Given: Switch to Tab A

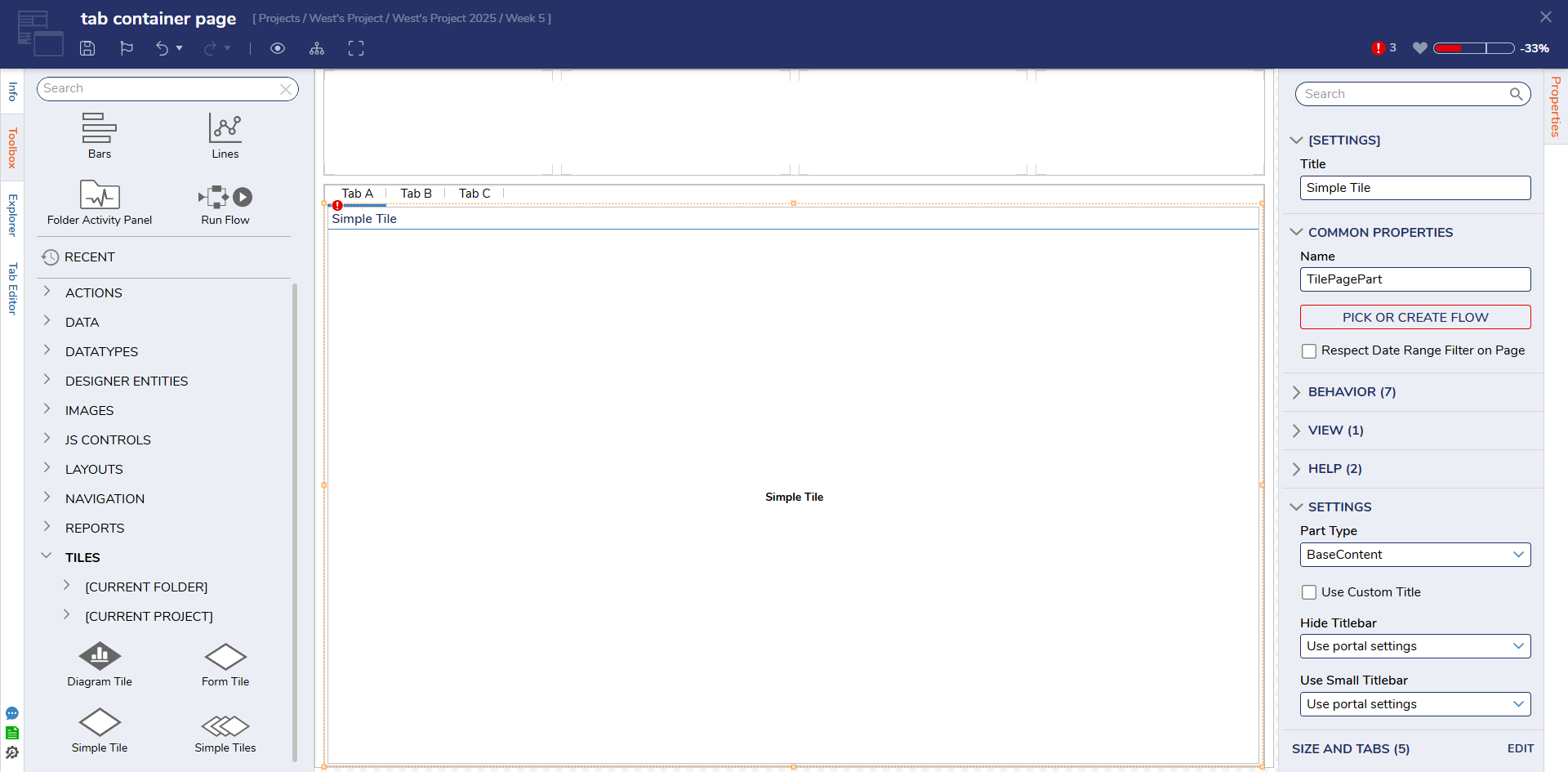Looking at the screenshot, I should (x=357, y=194).
